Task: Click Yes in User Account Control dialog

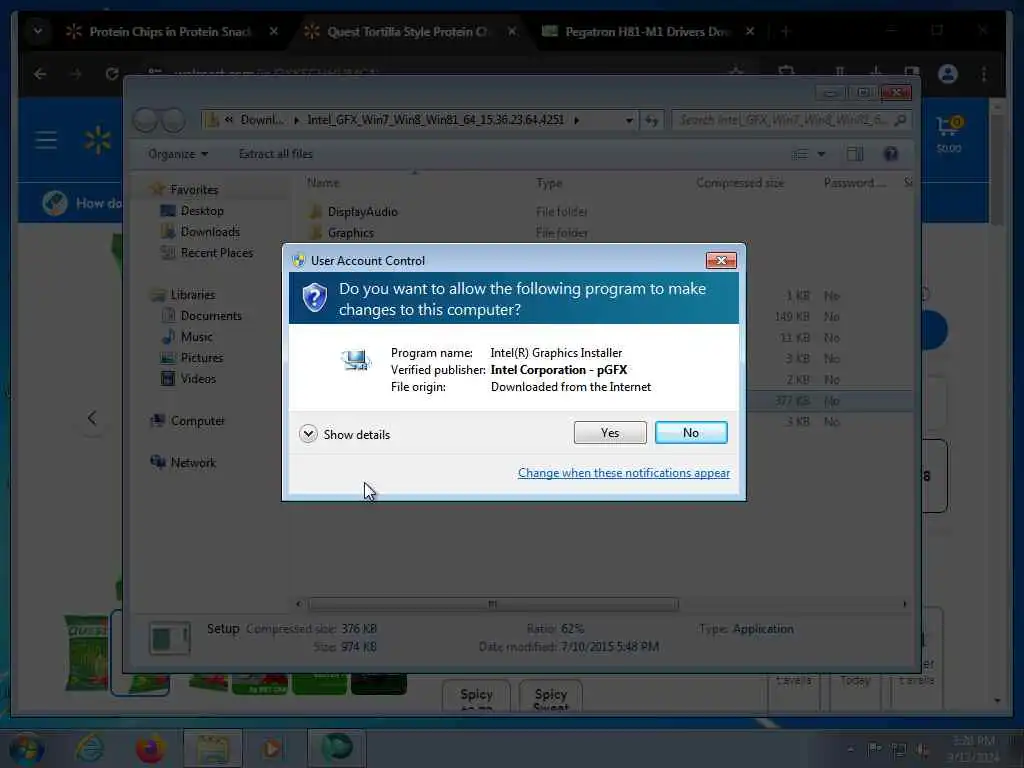Action: click(609, 432)
